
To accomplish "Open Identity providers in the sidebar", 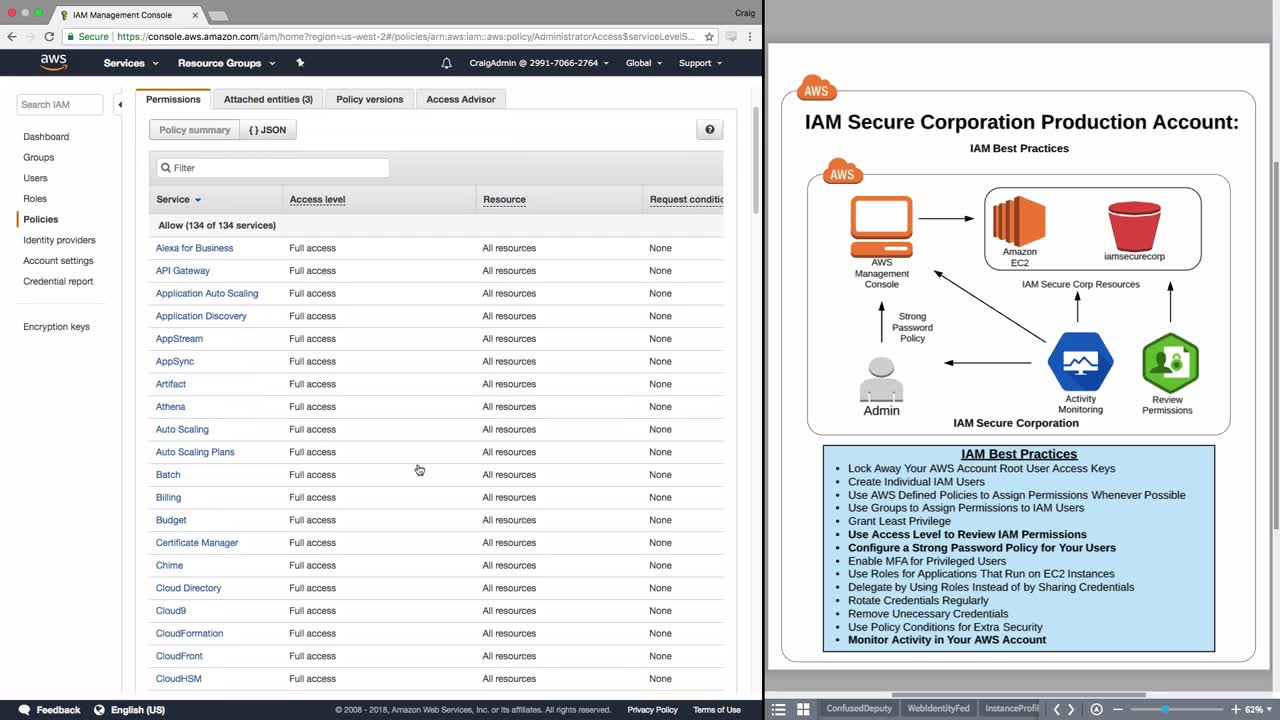I will point(59,241).
